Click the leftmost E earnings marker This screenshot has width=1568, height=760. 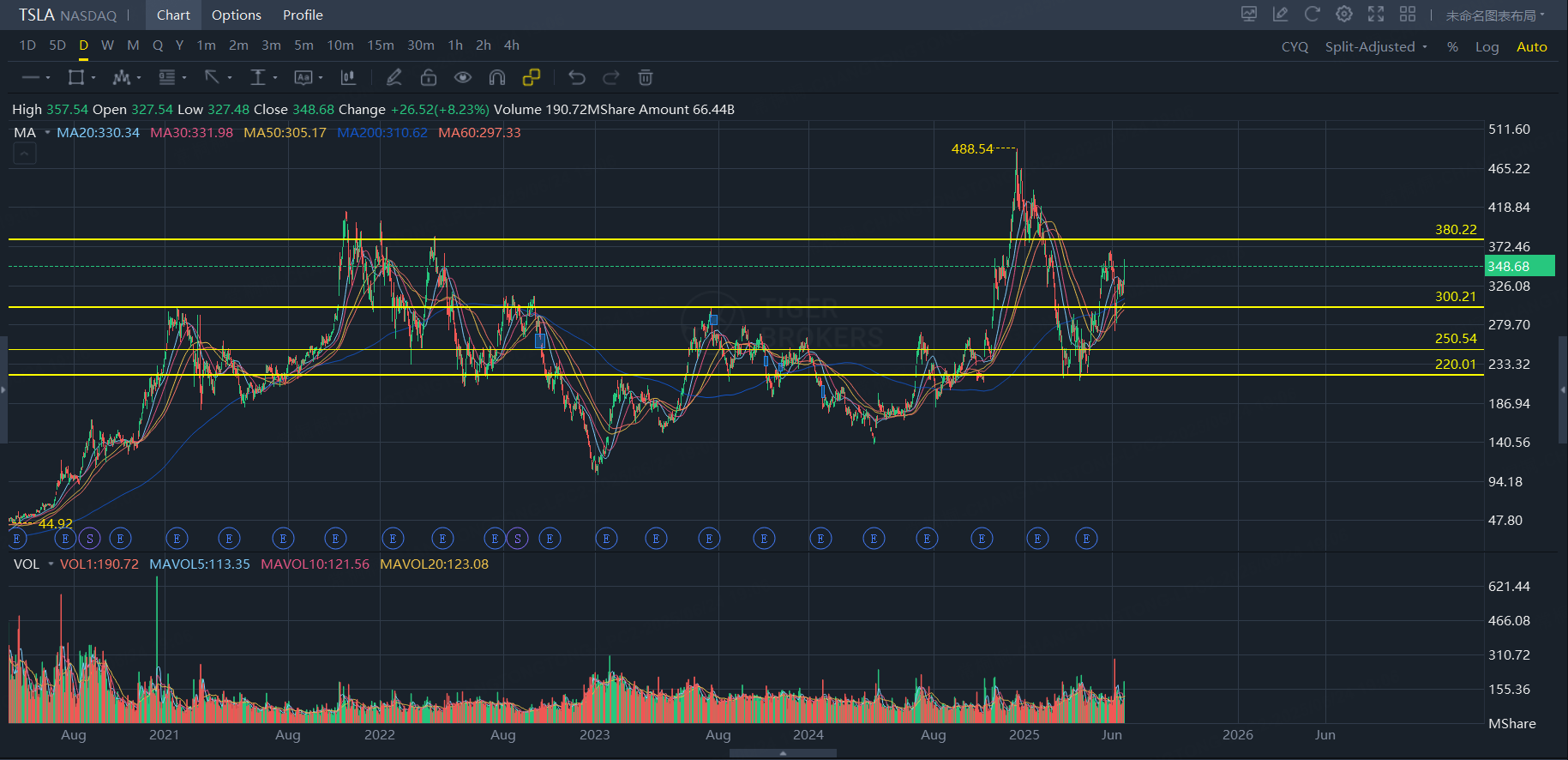pos(16,539)
